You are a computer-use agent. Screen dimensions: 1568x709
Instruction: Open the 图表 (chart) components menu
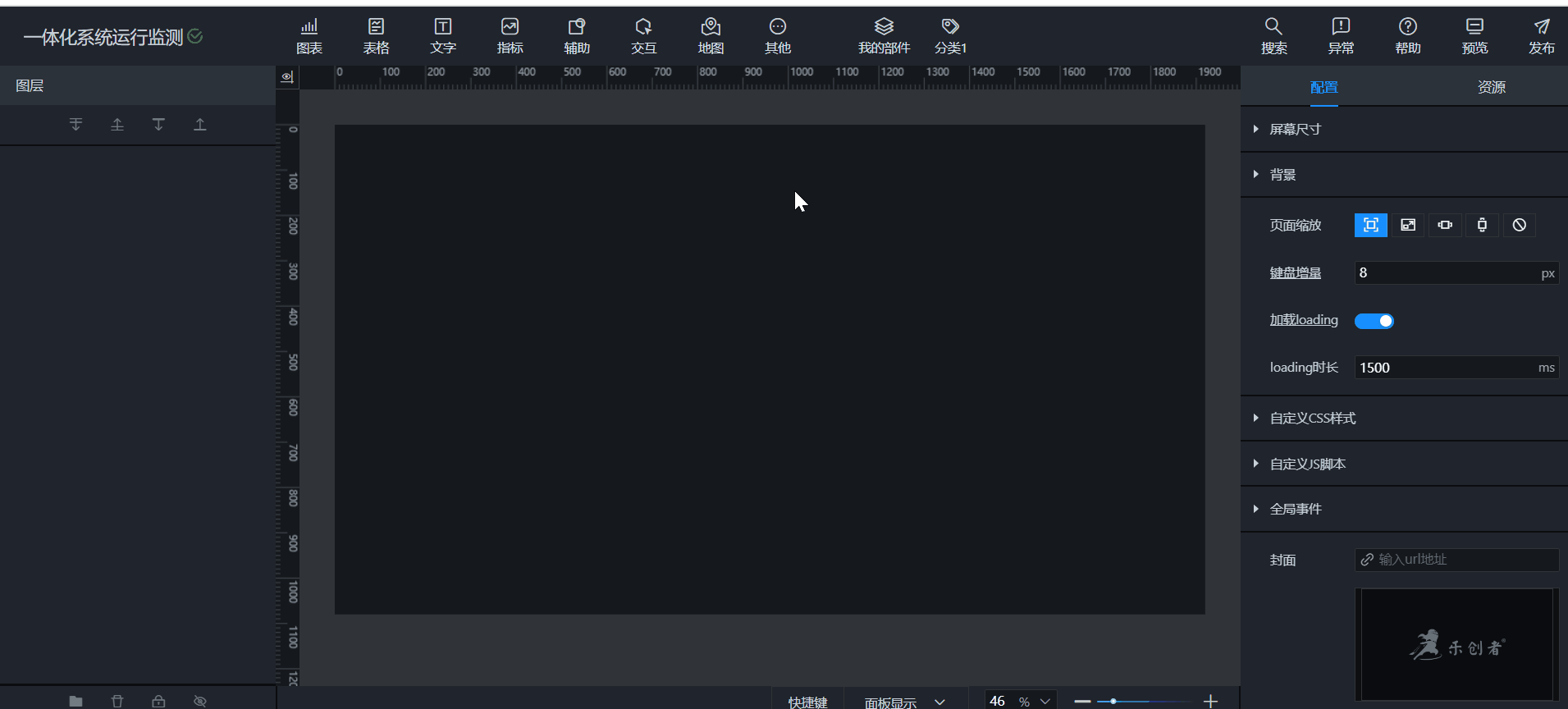(309, 36)
